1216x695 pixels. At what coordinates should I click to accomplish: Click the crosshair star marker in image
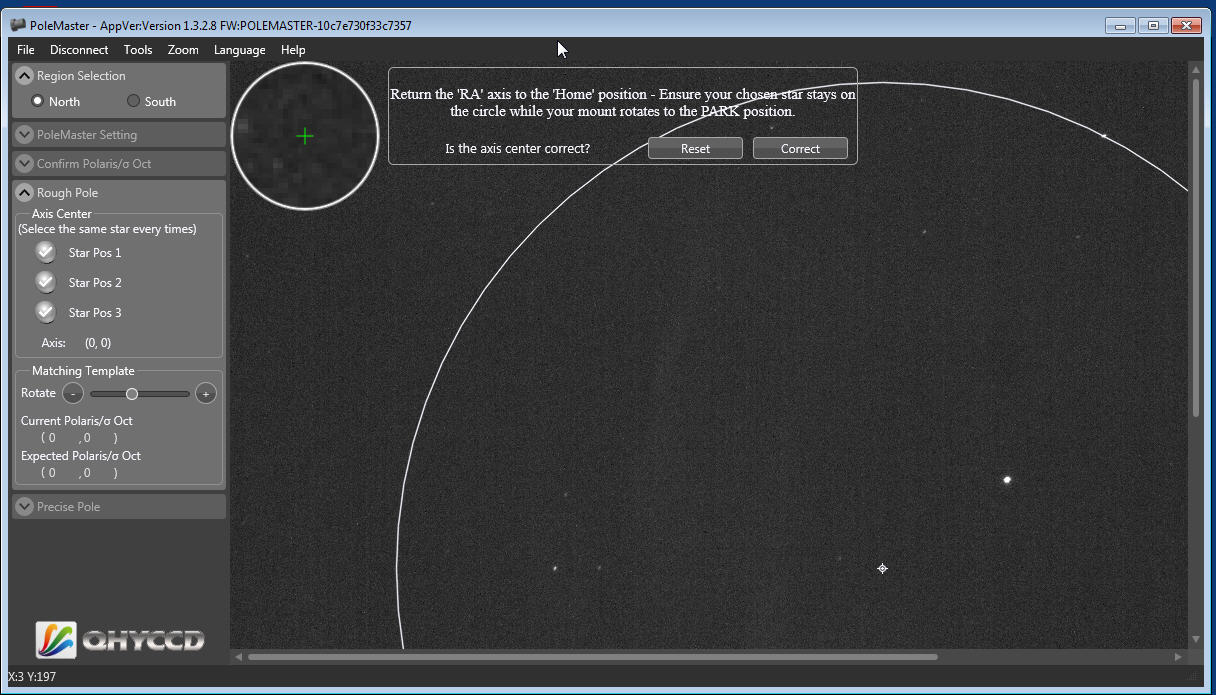coord(882,569)
